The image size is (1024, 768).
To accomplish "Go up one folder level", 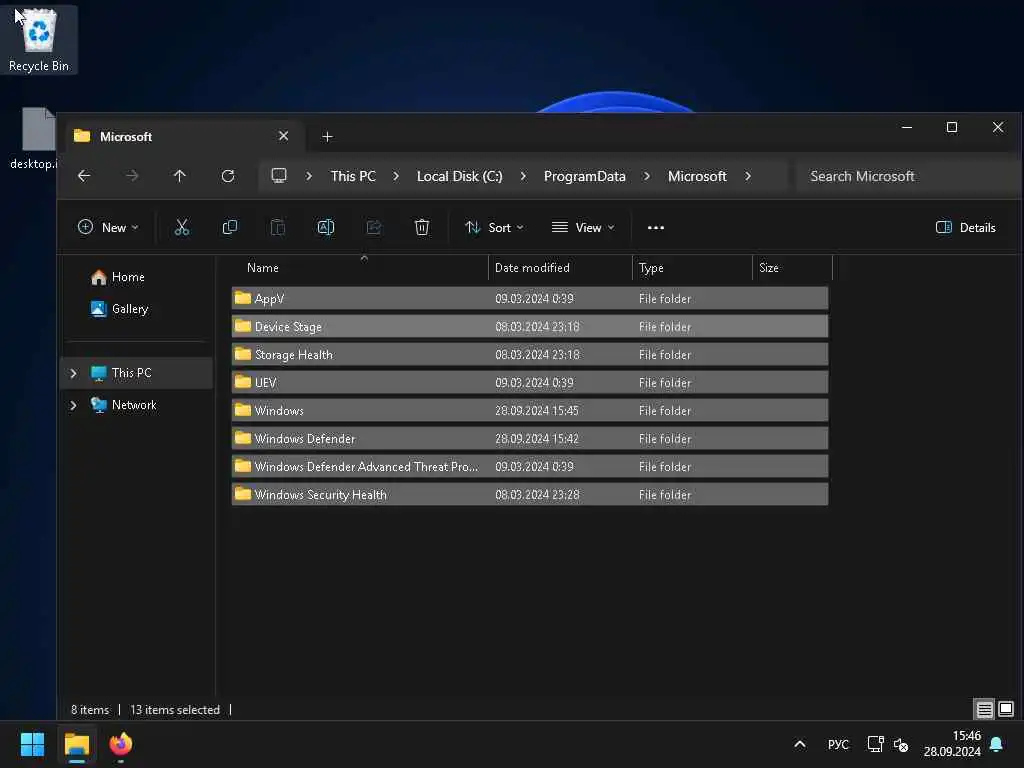I will tap(180, 176).
